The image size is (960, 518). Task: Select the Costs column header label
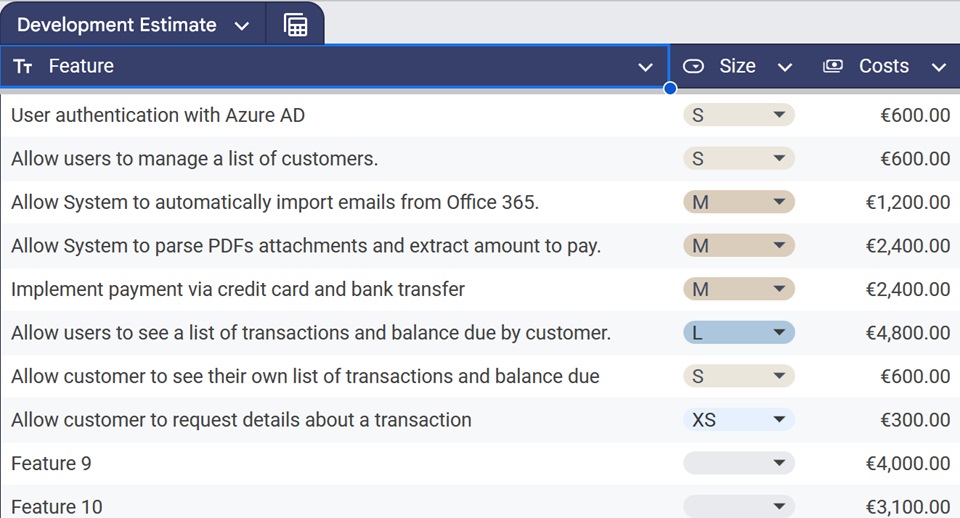pyautogui.click(x=883, y=67)
